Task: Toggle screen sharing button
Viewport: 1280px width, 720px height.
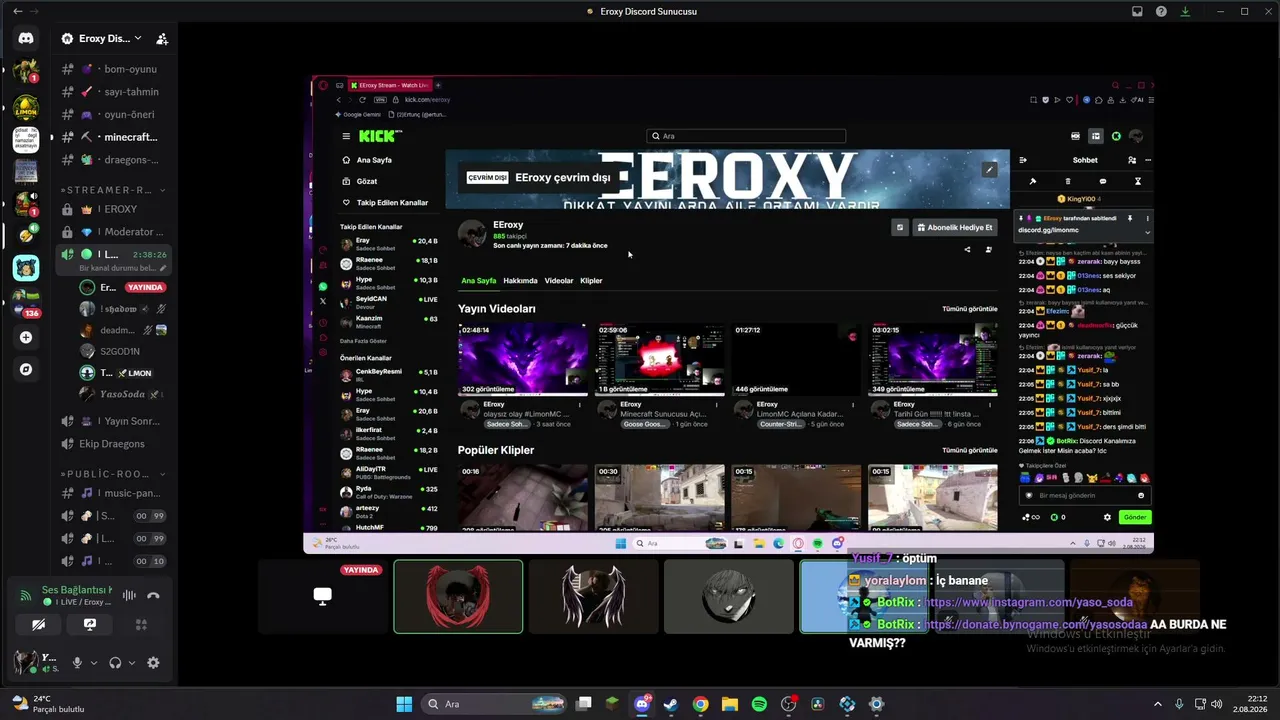Action: point(90,624)
